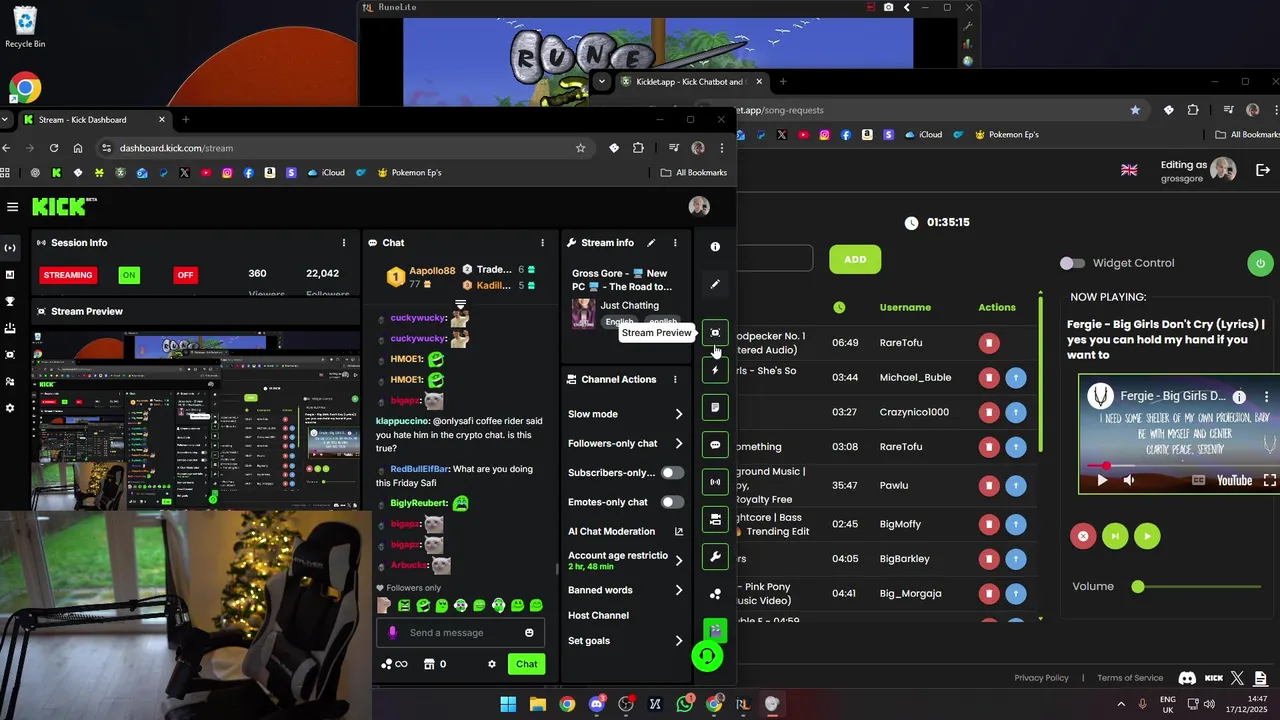Screen dimensions: 1280x720
Task: Click the broadcast signal icon in widget rail
Action: click(x=715, y=482)
